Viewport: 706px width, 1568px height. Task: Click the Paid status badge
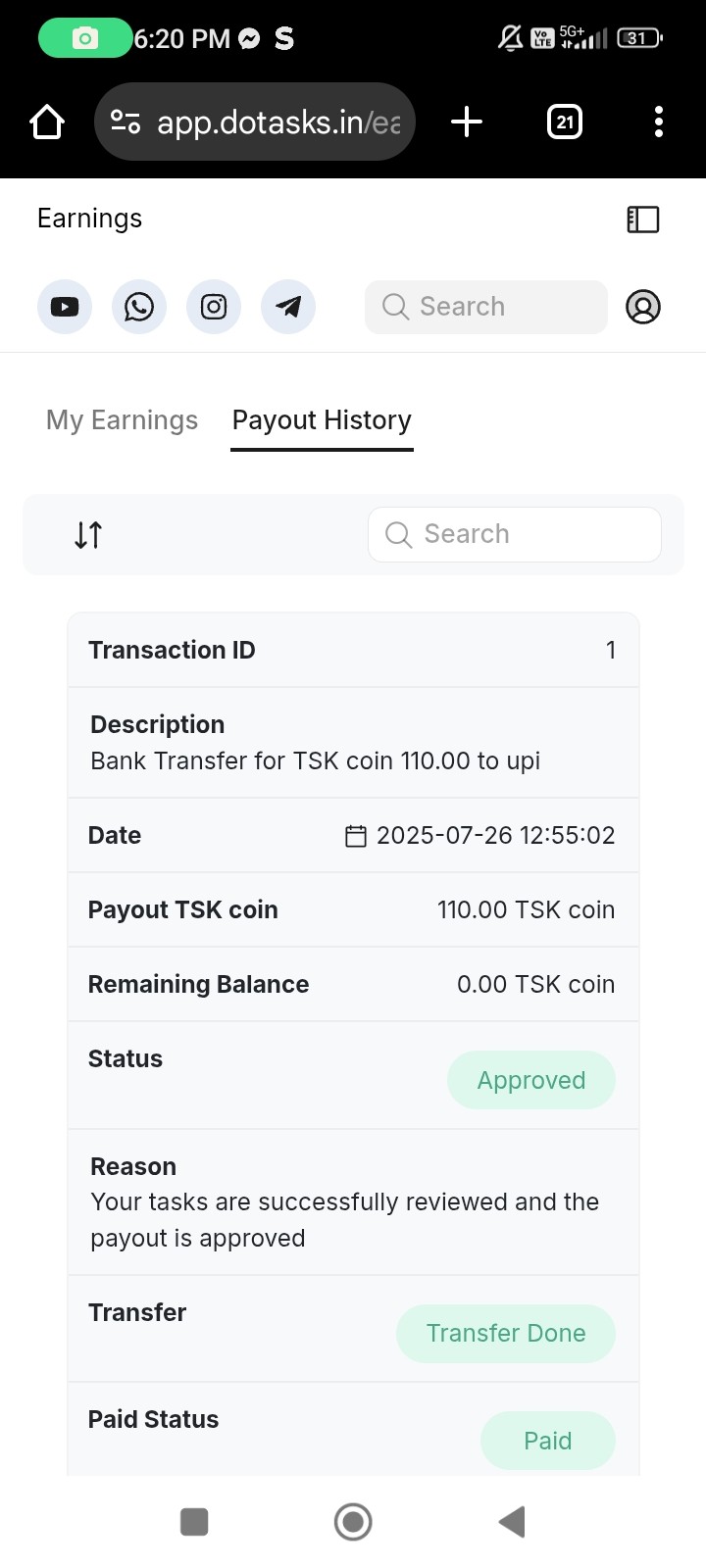click(547, 1441)
